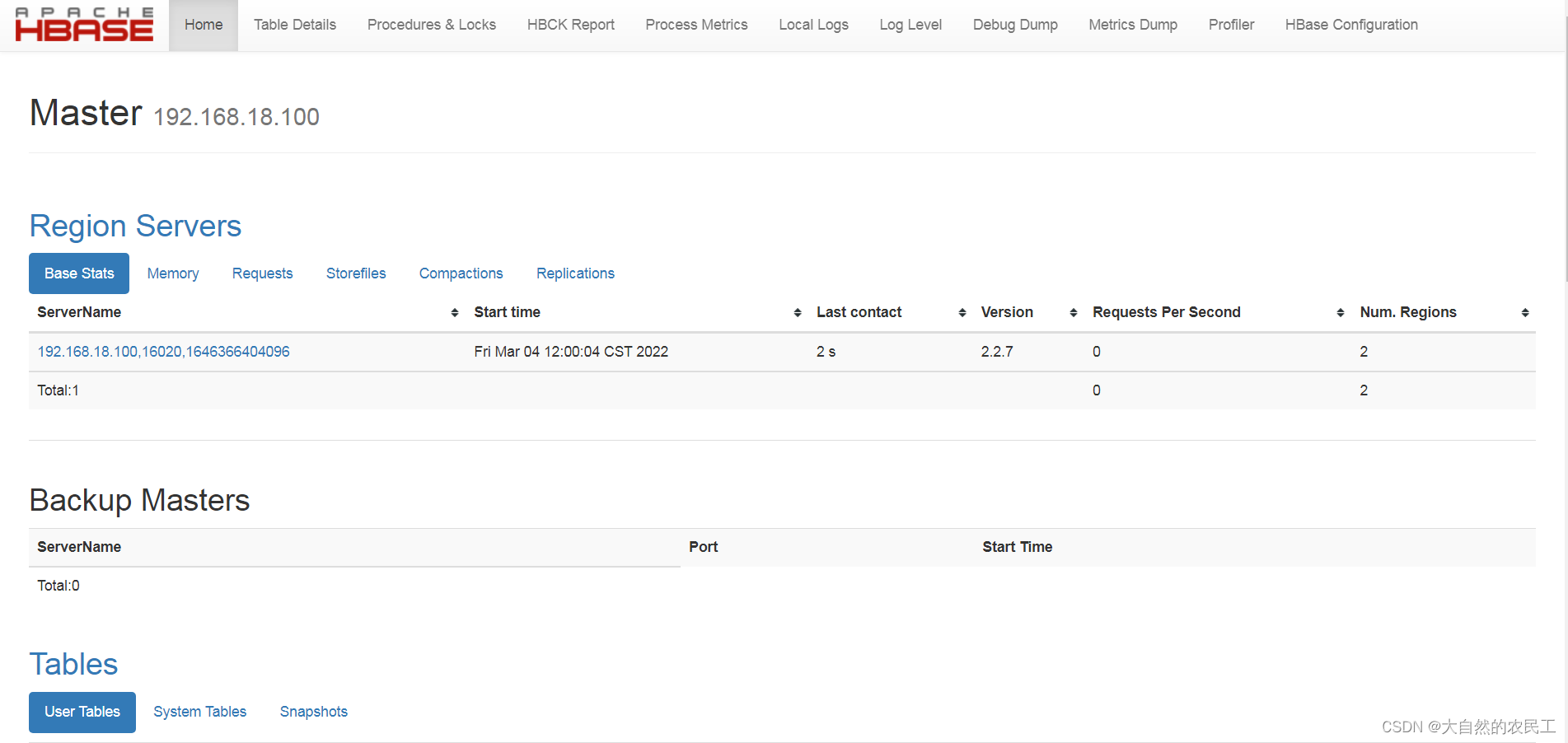Click the Backup Masters ServerName header
The height and width of the screenshot is (743, 1568).
point(79,547)
